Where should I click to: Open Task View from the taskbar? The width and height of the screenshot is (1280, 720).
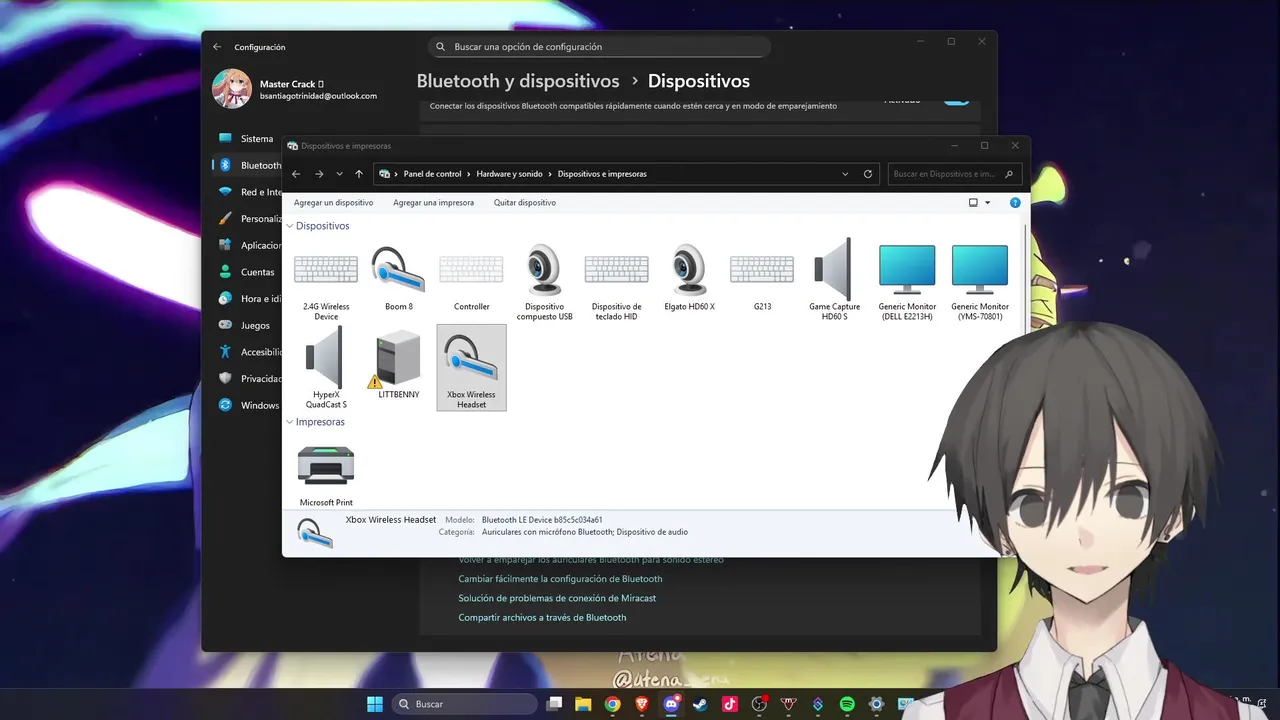554,704
